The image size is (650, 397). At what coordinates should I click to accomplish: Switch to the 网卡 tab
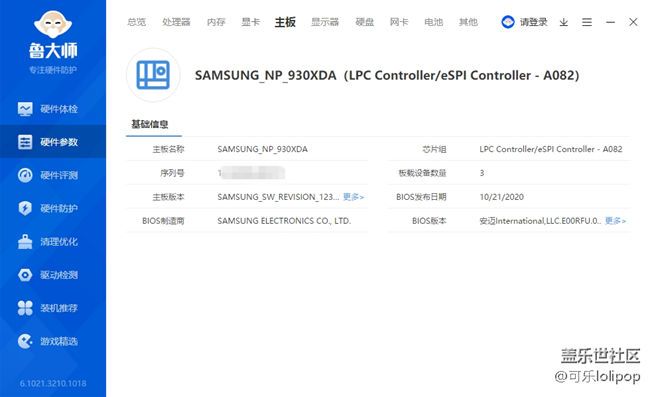pos(399,22)
